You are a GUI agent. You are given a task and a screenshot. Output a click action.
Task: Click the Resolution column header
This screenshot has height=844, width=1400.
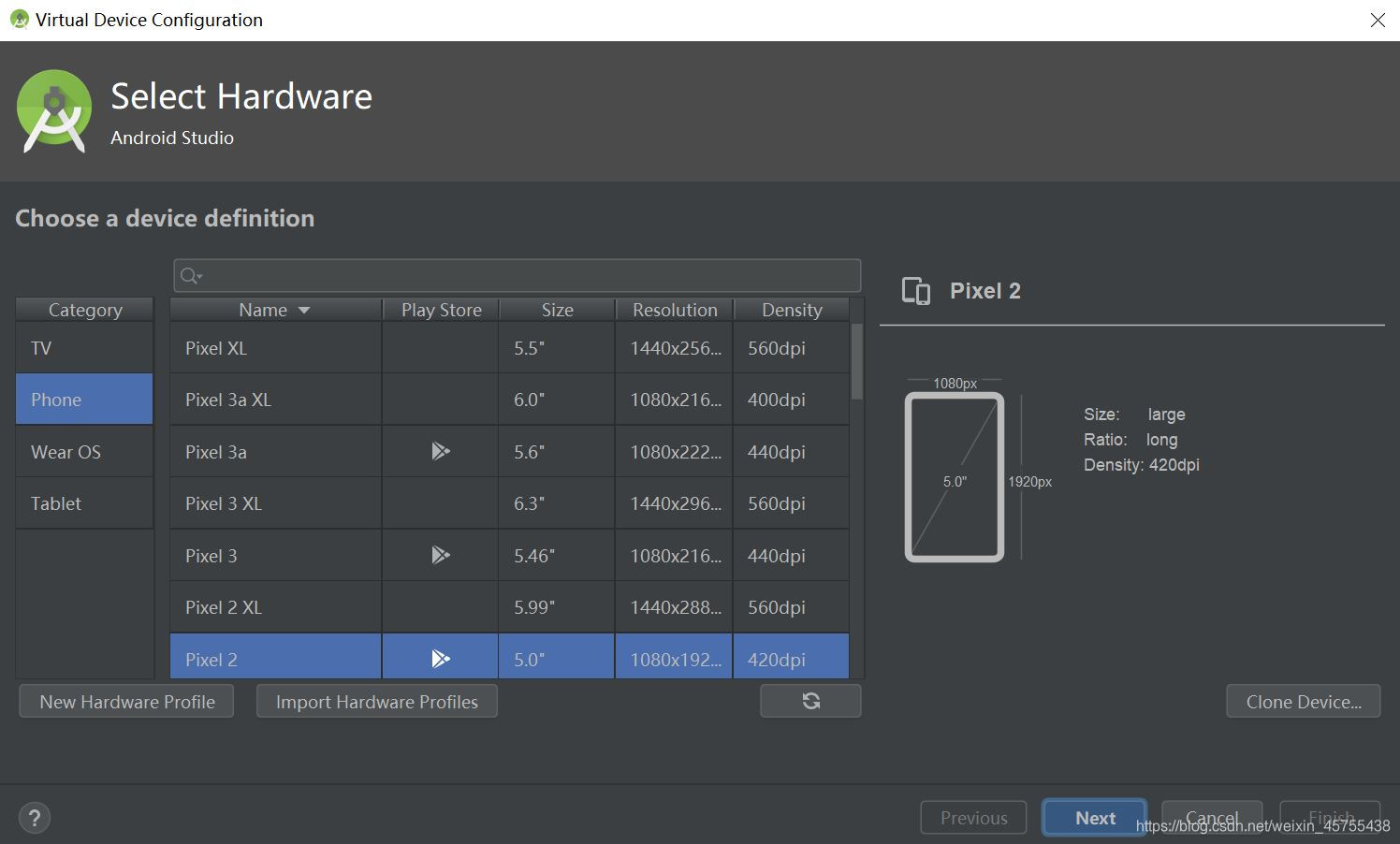tap(675, 310)
